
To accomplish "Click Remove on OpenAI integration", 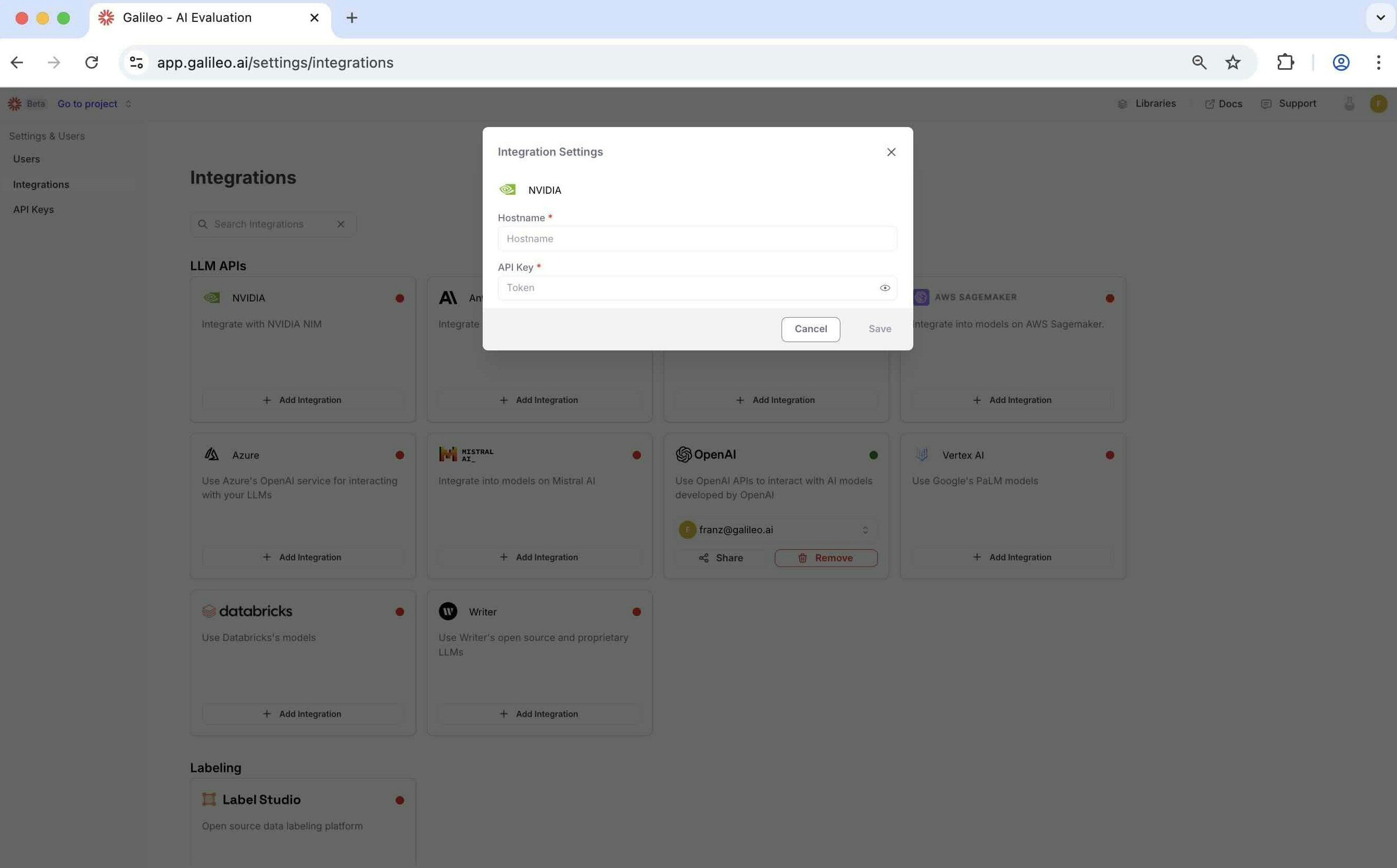I will pyautogui.click(x=825, y=558).
